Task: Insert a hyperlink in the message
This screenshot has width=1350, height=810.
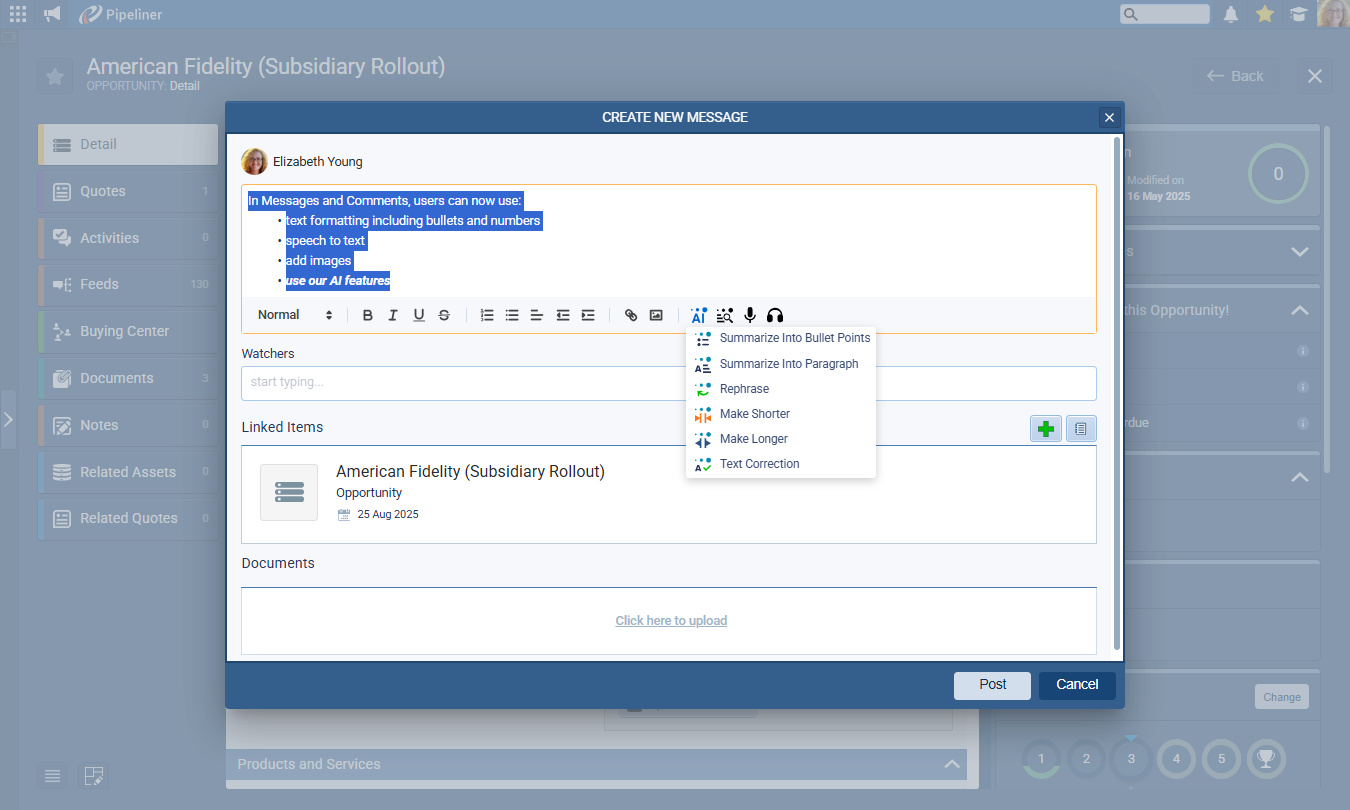Action: point(631,315)
